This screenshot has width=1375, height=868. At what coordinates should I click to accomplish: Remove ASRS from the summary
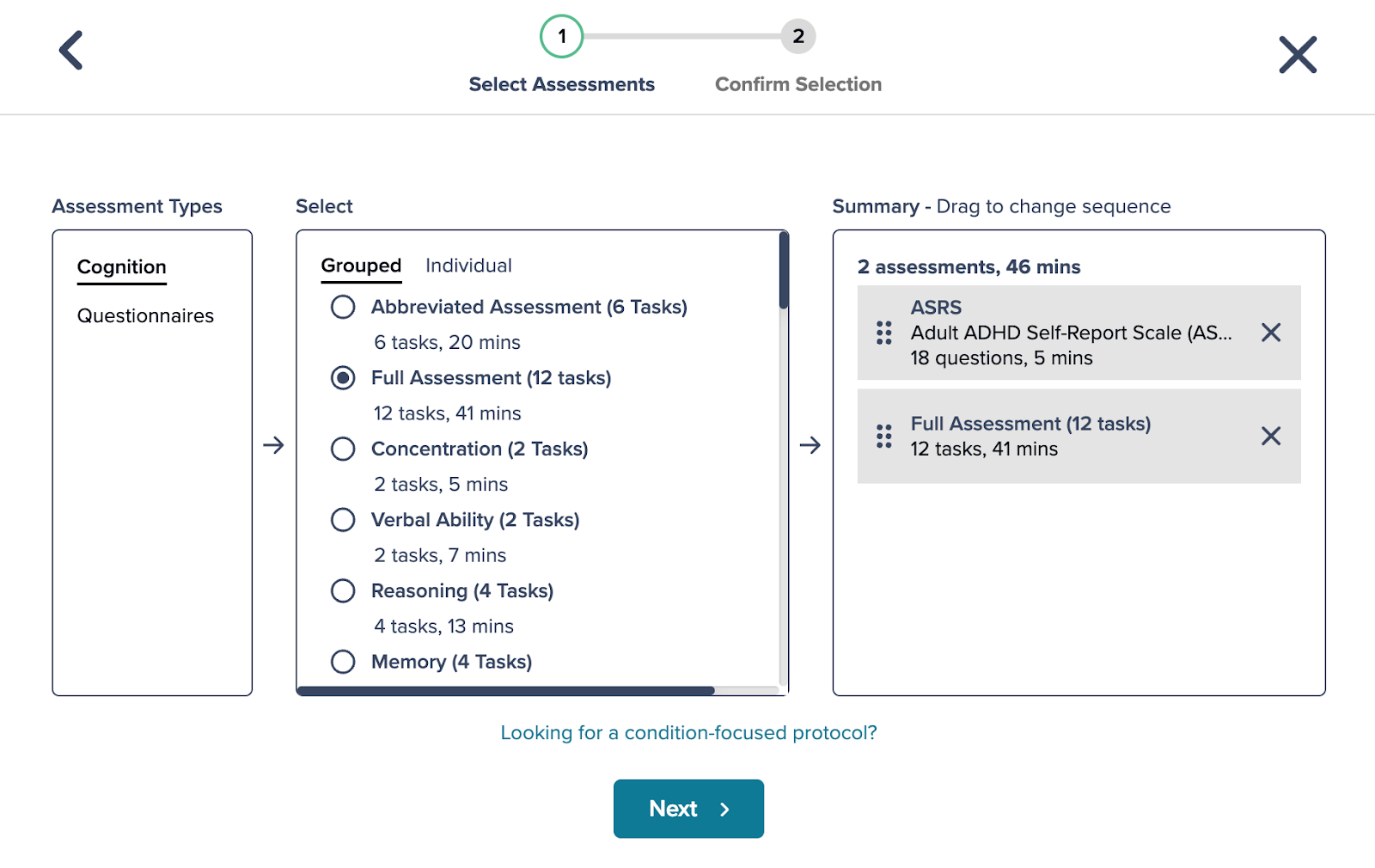pos(1270,333)
